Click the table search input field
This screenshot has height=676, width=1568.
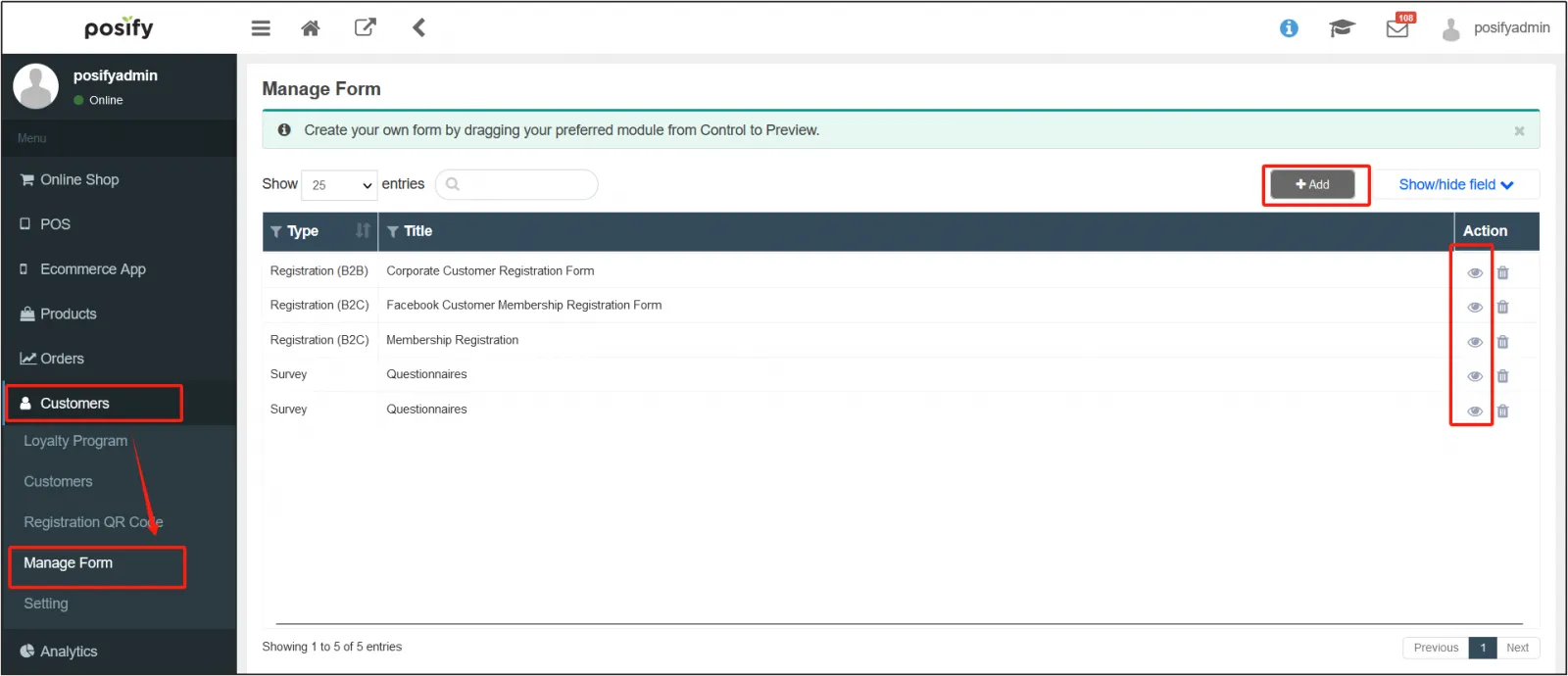(x=516, y=184)
